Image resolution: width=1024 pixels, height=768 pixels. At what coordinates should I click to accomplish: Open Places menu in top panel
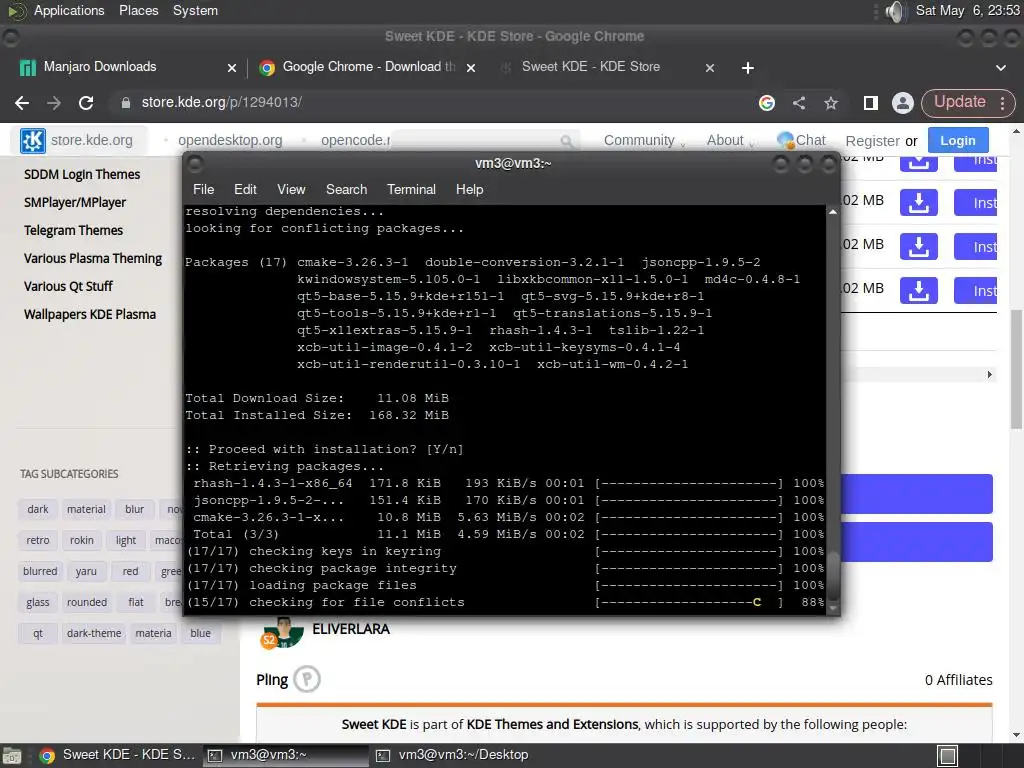click(x=138, y=10)
